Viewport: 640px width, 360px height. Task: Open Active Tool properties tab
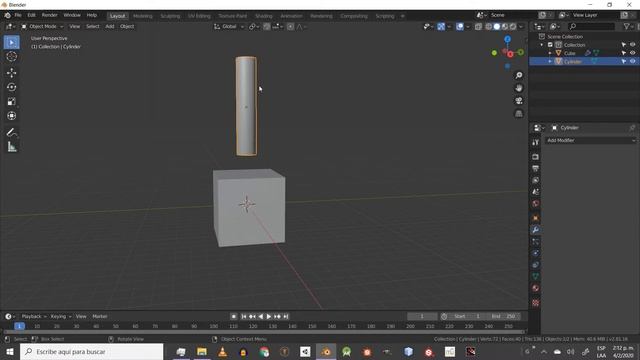[x=536, y=142]
